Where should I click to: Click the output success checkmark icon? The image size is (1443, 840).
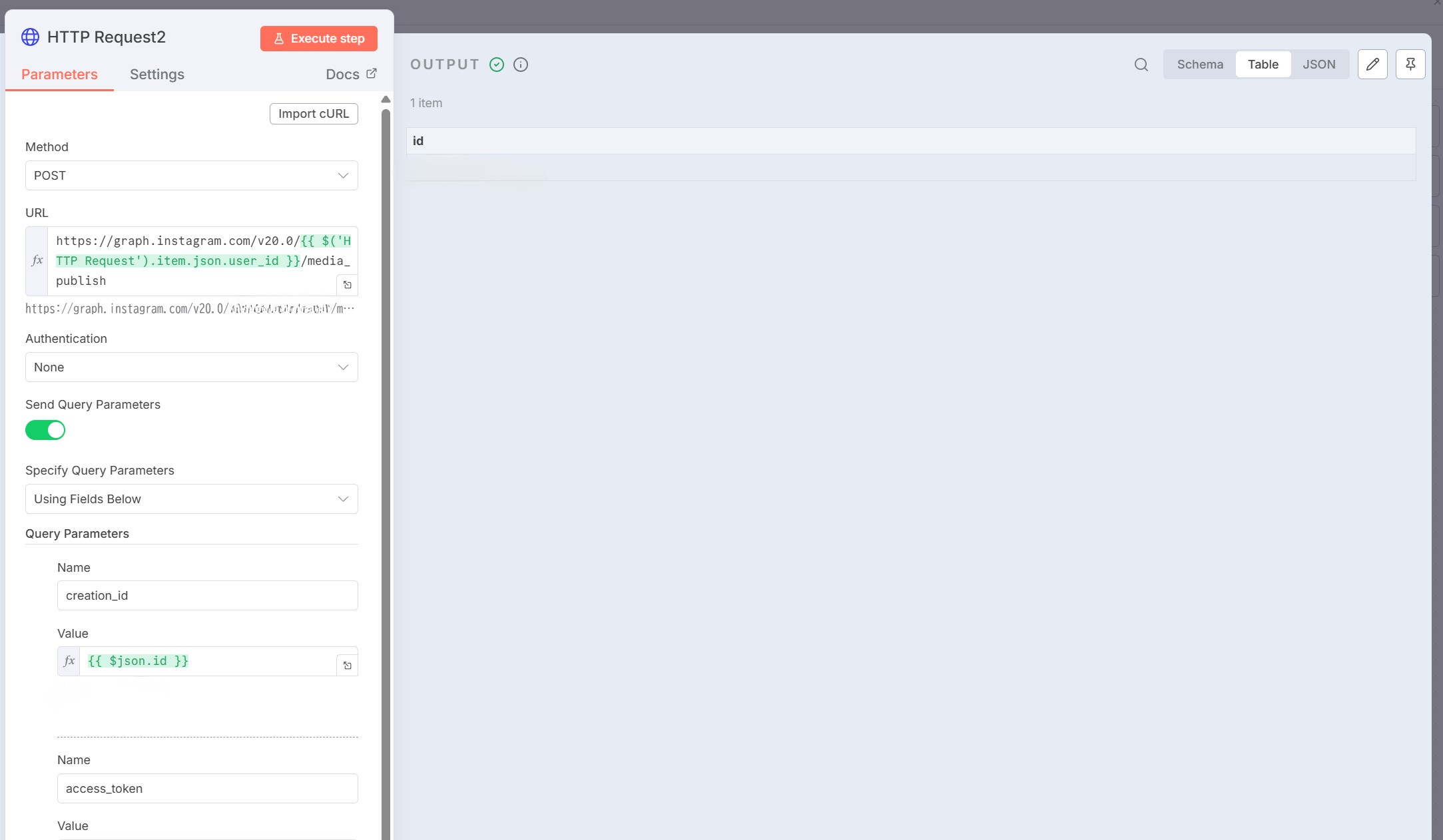497,65
